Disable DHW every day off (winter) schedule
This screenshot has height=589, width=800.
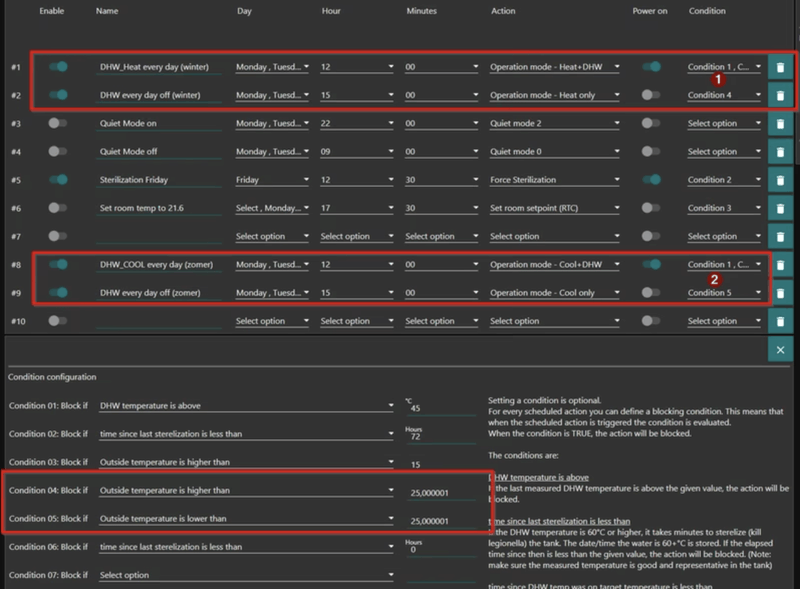tap(58, 95)
